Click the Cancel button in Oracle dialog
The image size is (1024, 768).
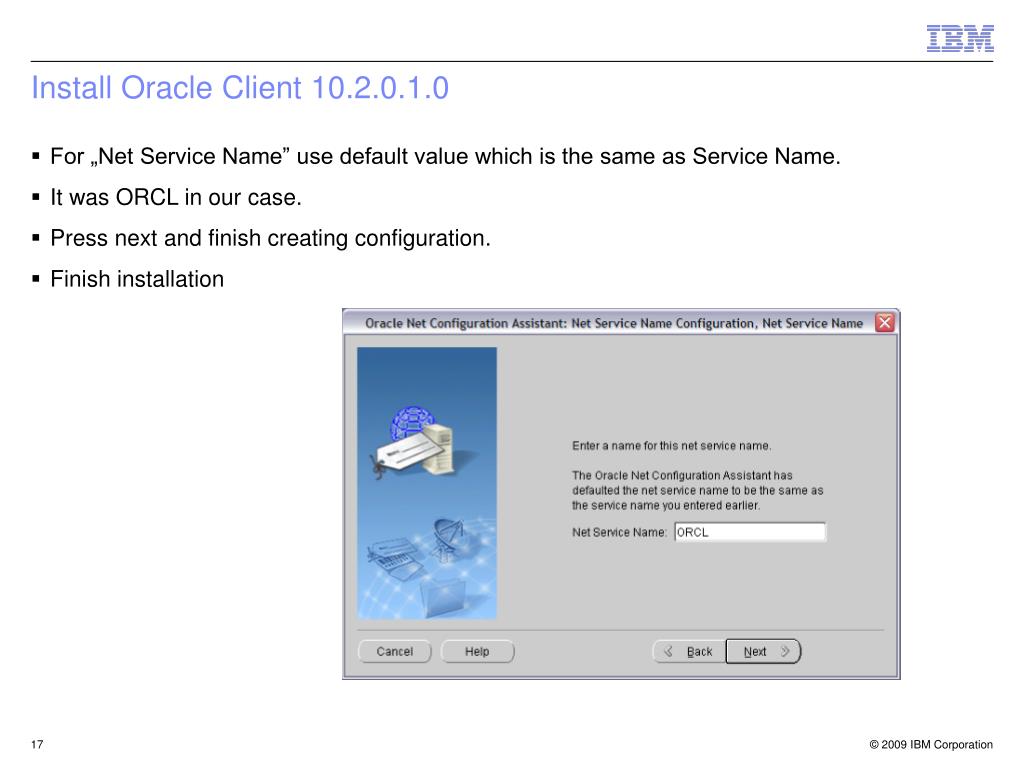click(394, 651)
